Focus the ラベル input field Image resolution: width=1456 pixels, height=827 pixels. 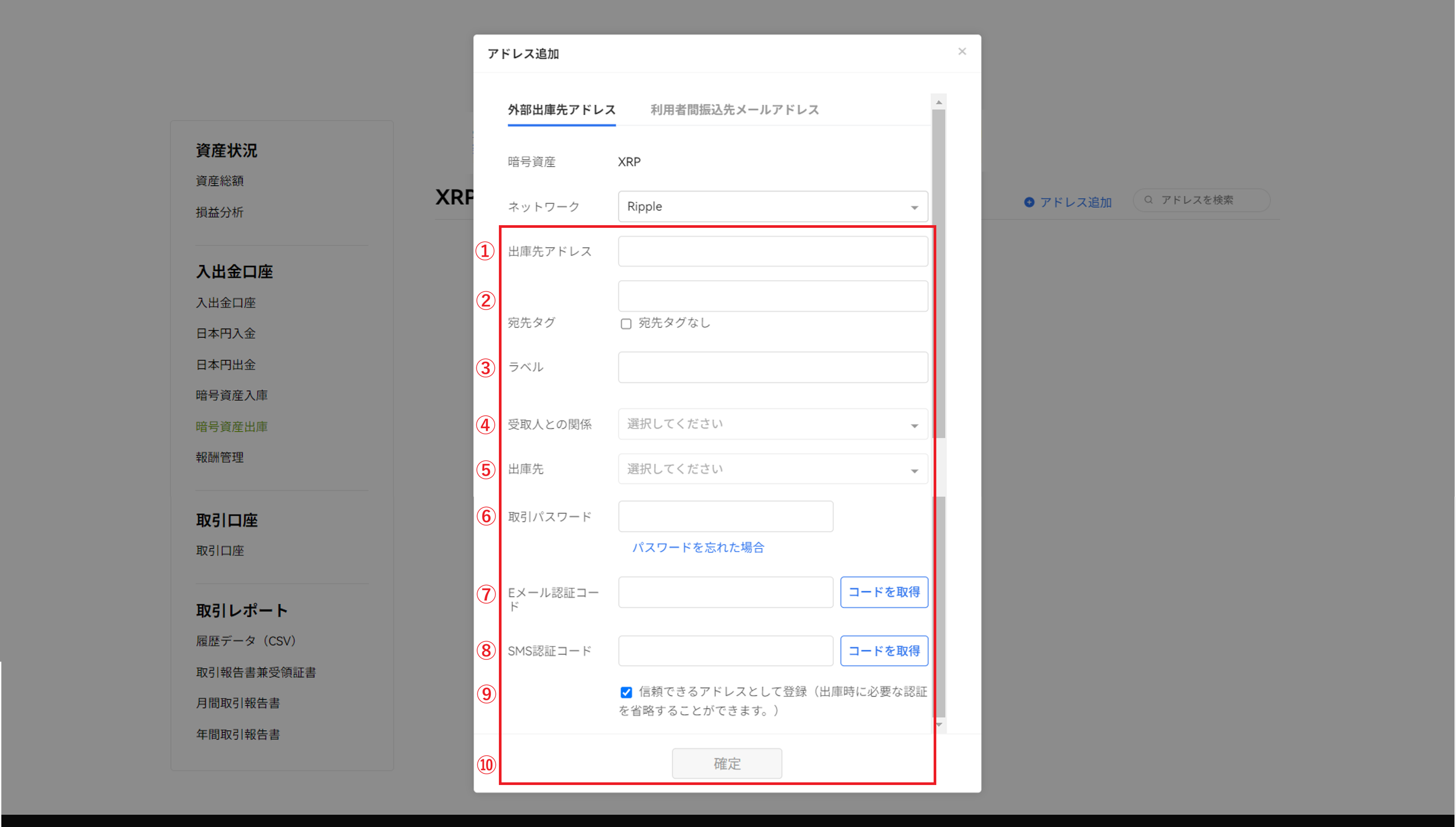tap(772, 367)
